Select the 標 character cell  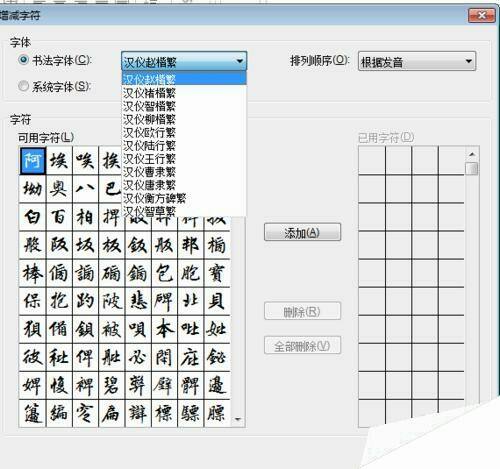(164, 413)
